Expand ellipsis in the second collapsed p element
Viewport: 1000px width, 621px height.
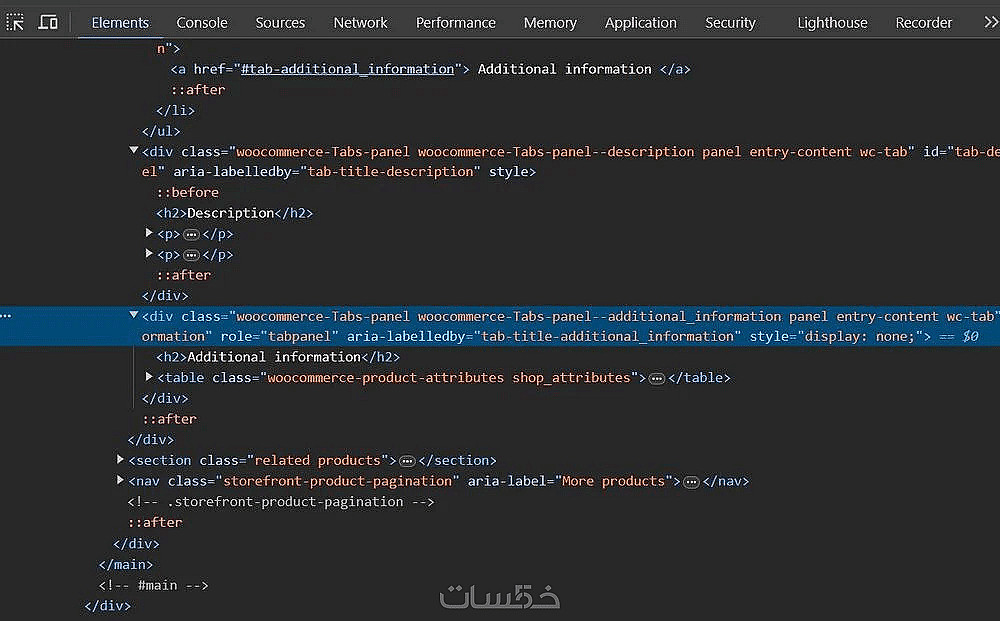point(191,255)
